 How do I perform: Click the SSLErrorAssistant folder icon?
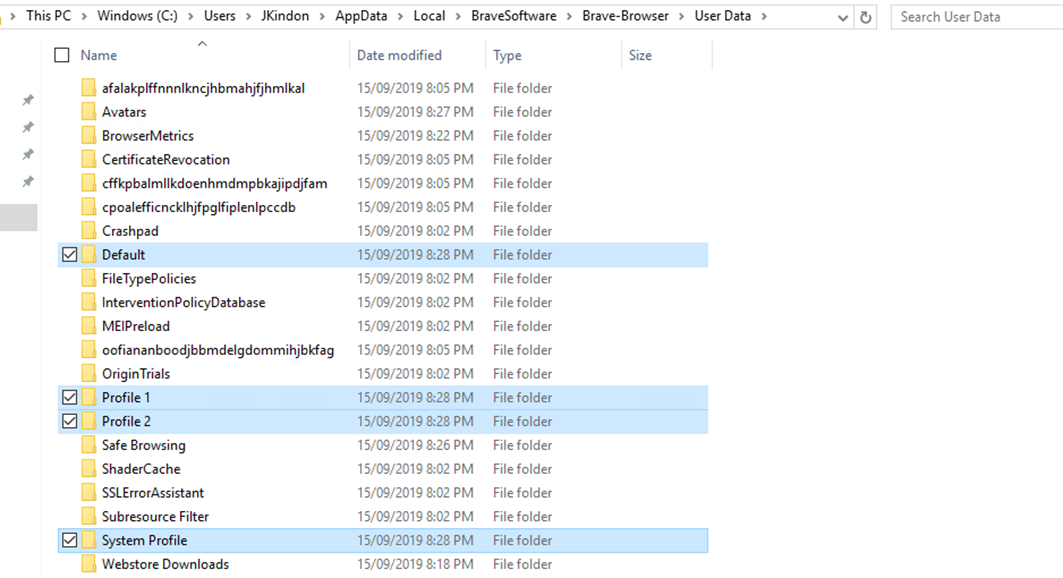pyautogui.click(x=89, y=493)
